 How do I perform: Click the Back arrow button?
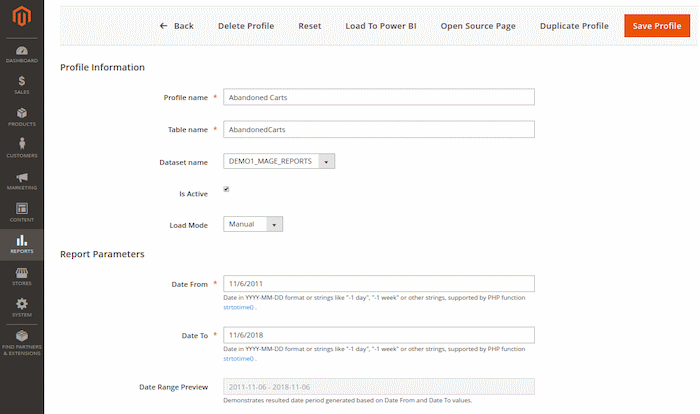(x=176, y=26)
